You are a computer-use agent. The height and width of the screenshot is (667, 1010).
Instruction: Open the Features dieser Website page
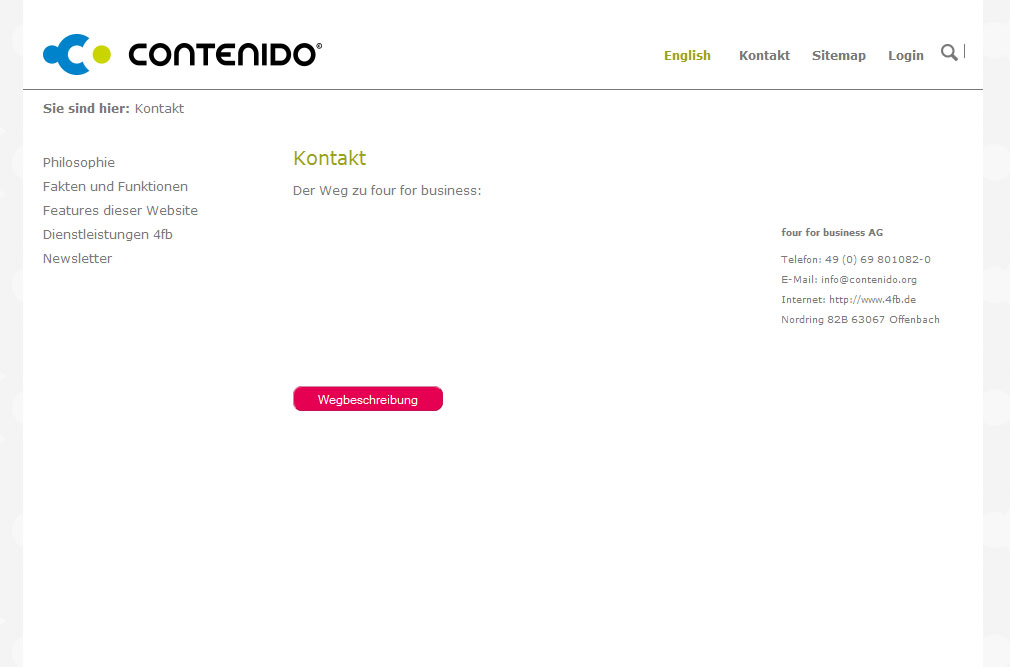click(120, 211)
